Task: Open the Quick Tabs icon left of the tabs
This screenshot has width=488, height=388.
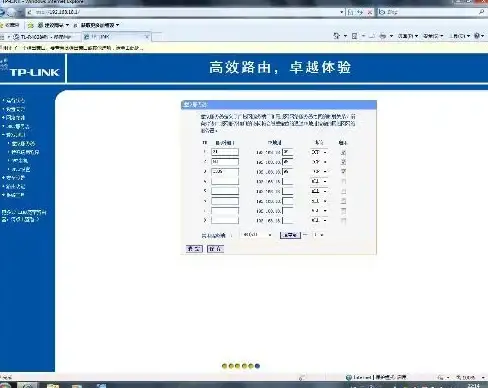Action: click(x=2, y=37)
